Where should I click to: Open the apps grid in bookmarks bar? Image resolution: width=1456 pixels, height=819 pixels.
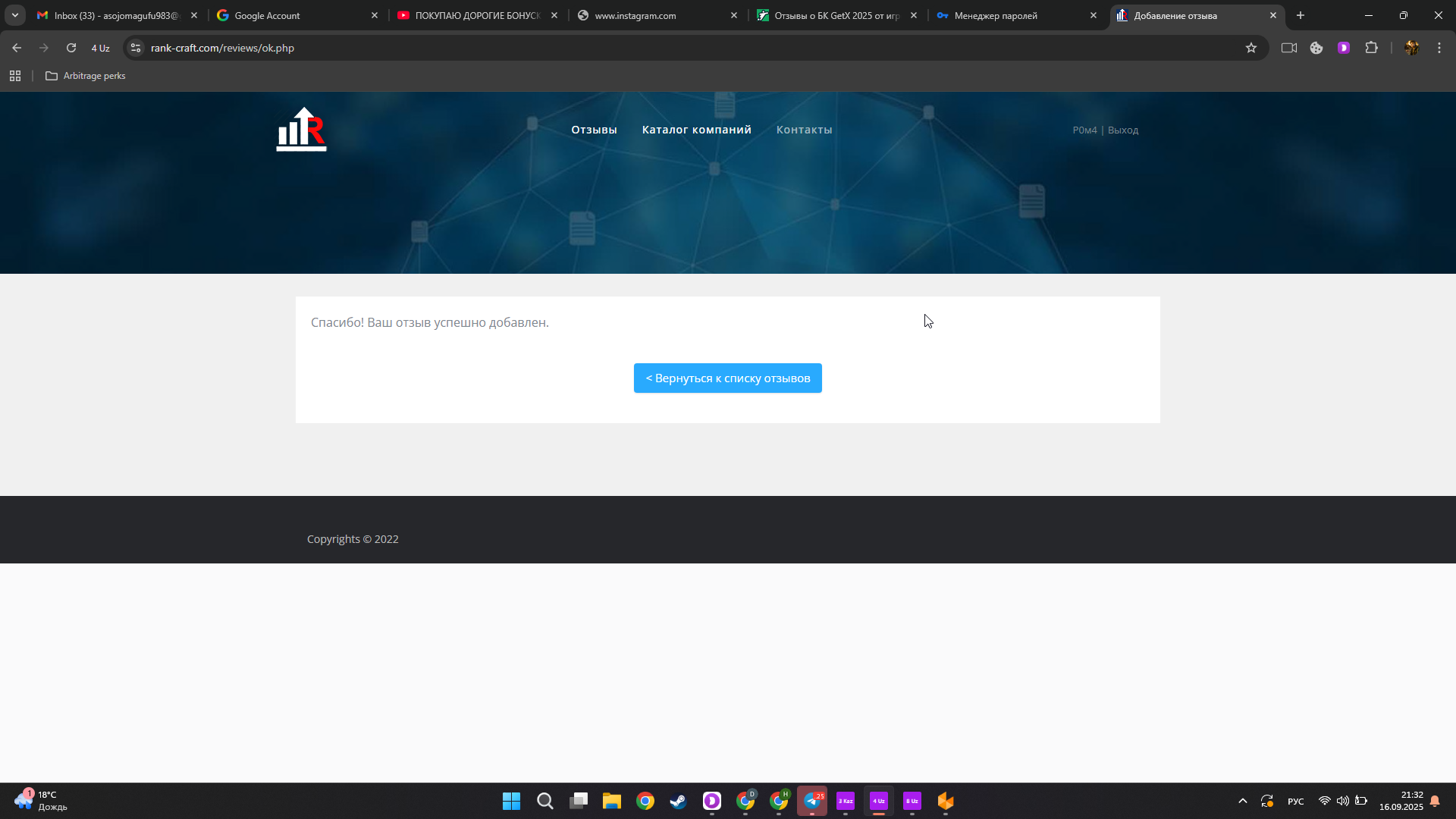click(15, 76)
